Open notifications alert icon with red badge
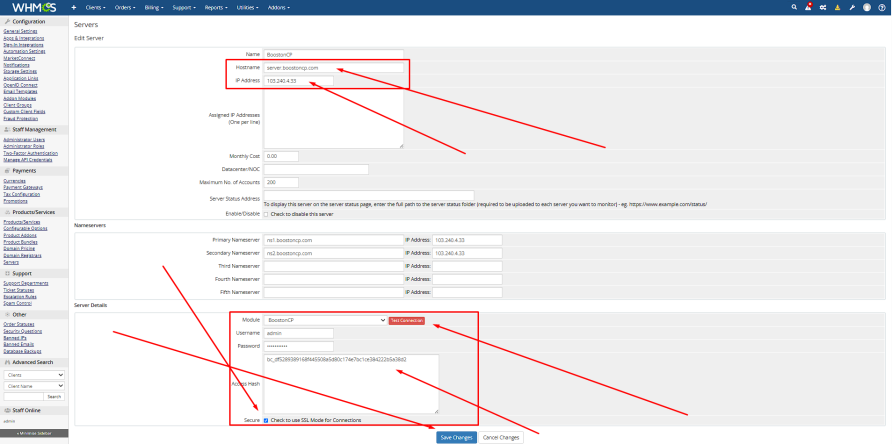 [808, 7]
